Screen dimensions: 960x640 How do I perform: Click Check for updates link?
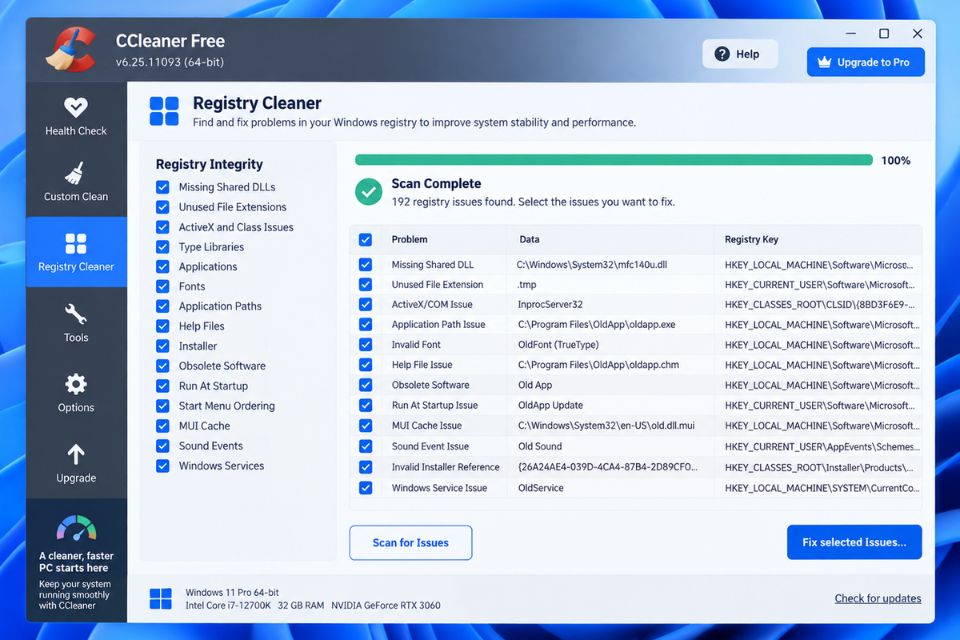pos(877,598)
